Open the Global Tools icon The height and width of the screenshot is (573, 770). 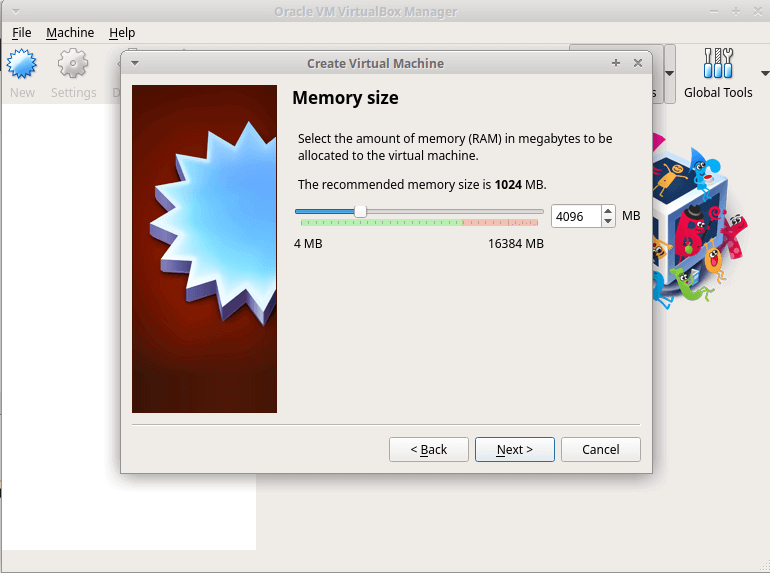click(718, 64)
